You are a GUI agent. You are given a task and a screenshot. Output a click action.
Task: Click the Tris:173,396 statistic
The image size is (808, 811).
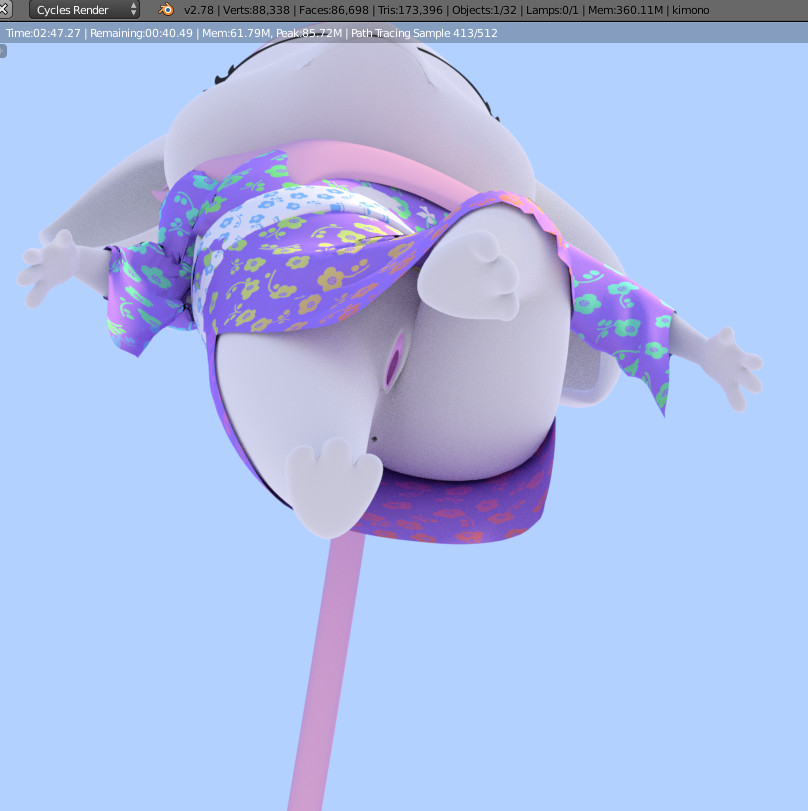click(410, 10)
